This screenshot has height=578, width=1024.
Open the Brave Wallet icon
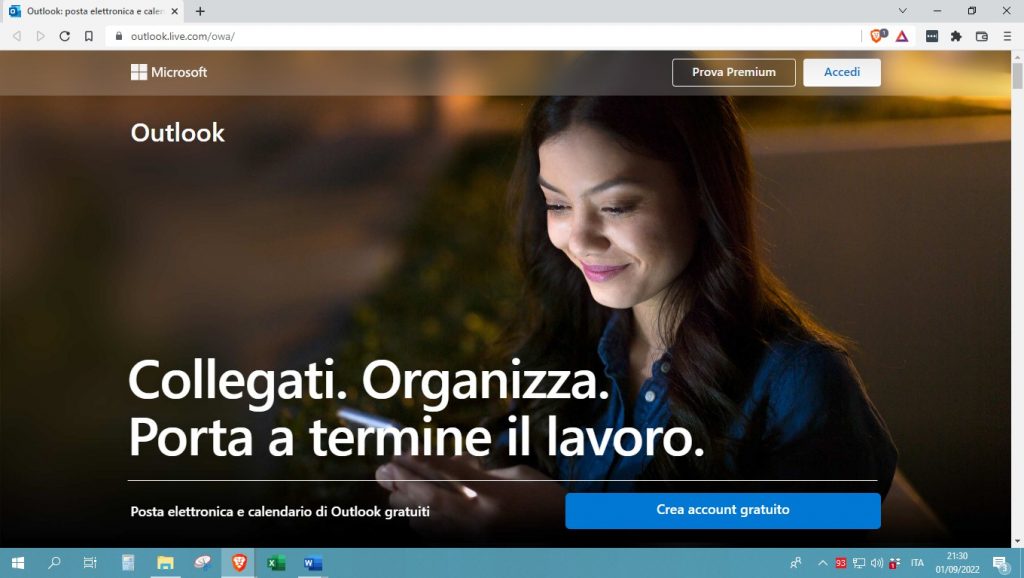983,36
